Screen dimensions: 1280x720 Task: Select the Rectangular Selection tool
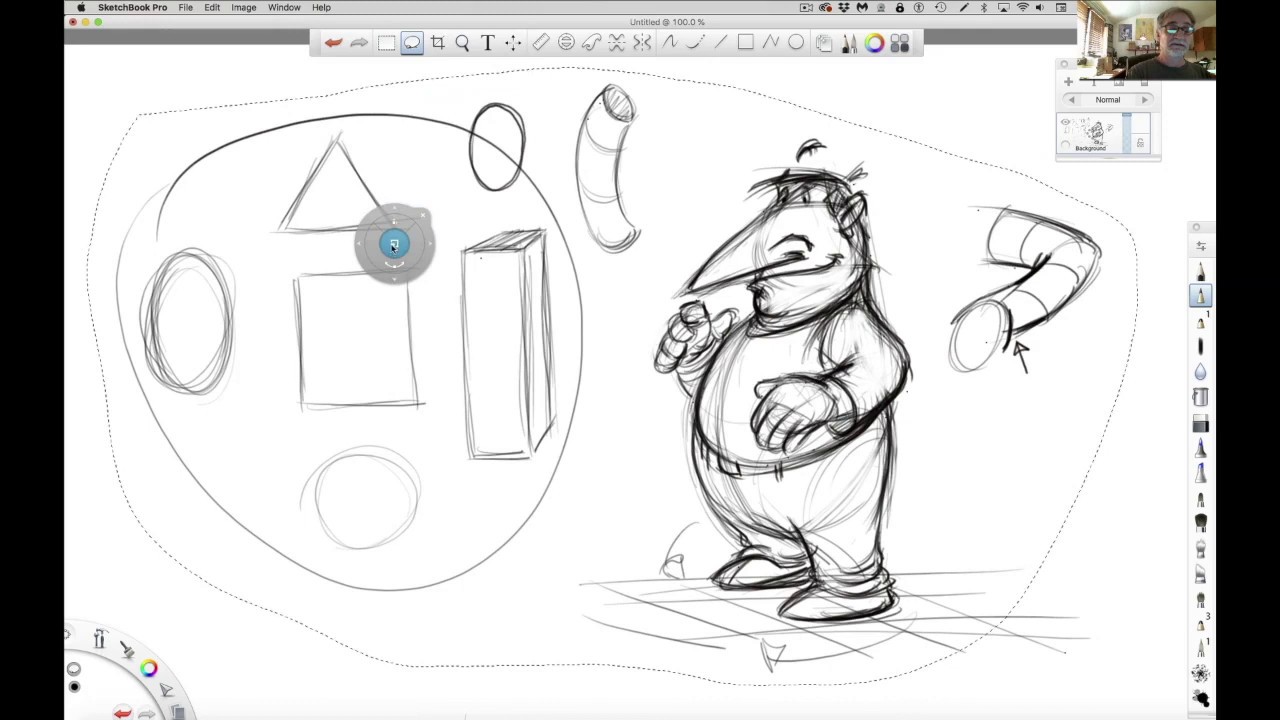[386, 43]
